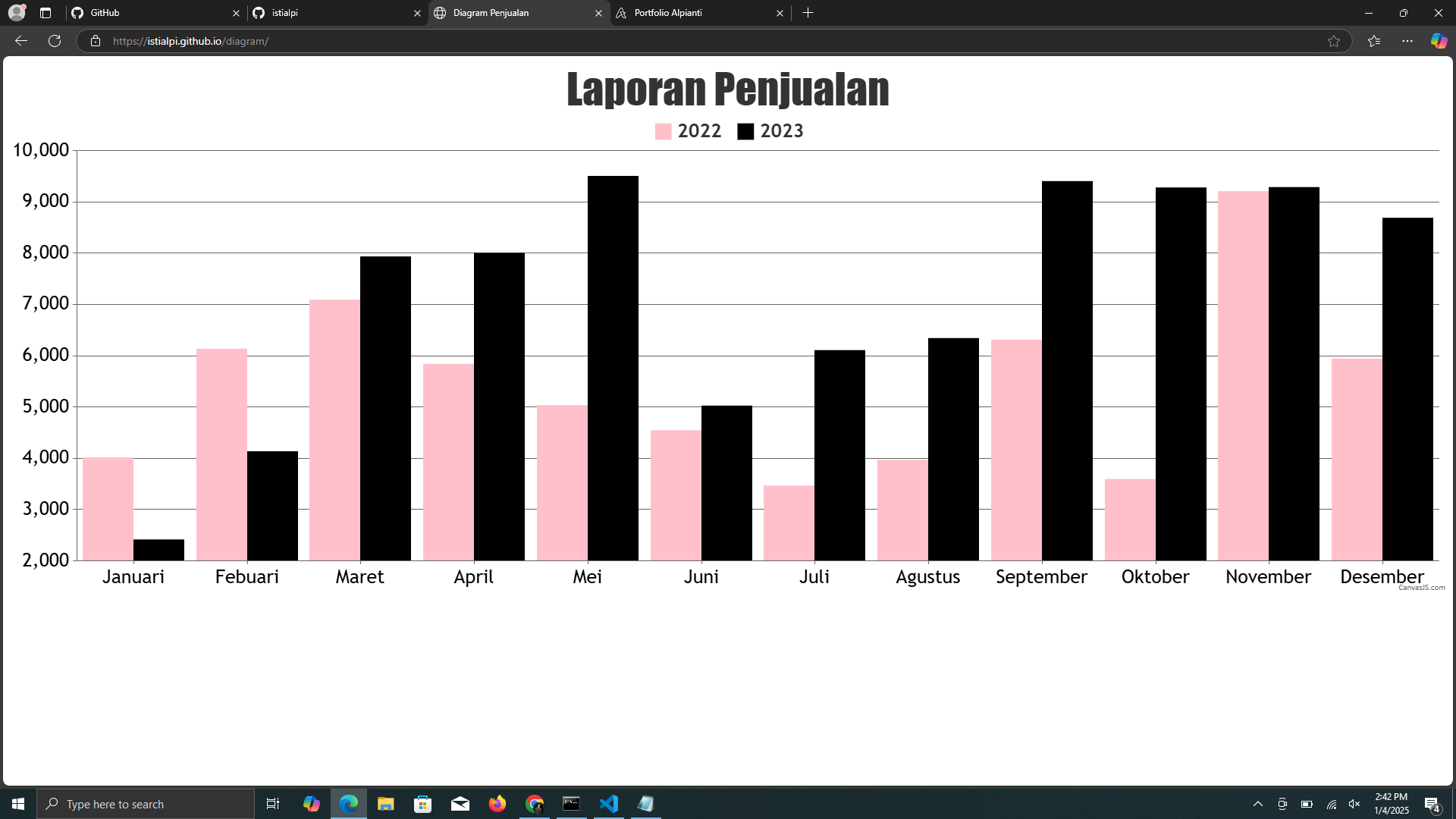Toggle the 2022 legend series
The height and width of the screenshot is (819, 1456).
689,131
